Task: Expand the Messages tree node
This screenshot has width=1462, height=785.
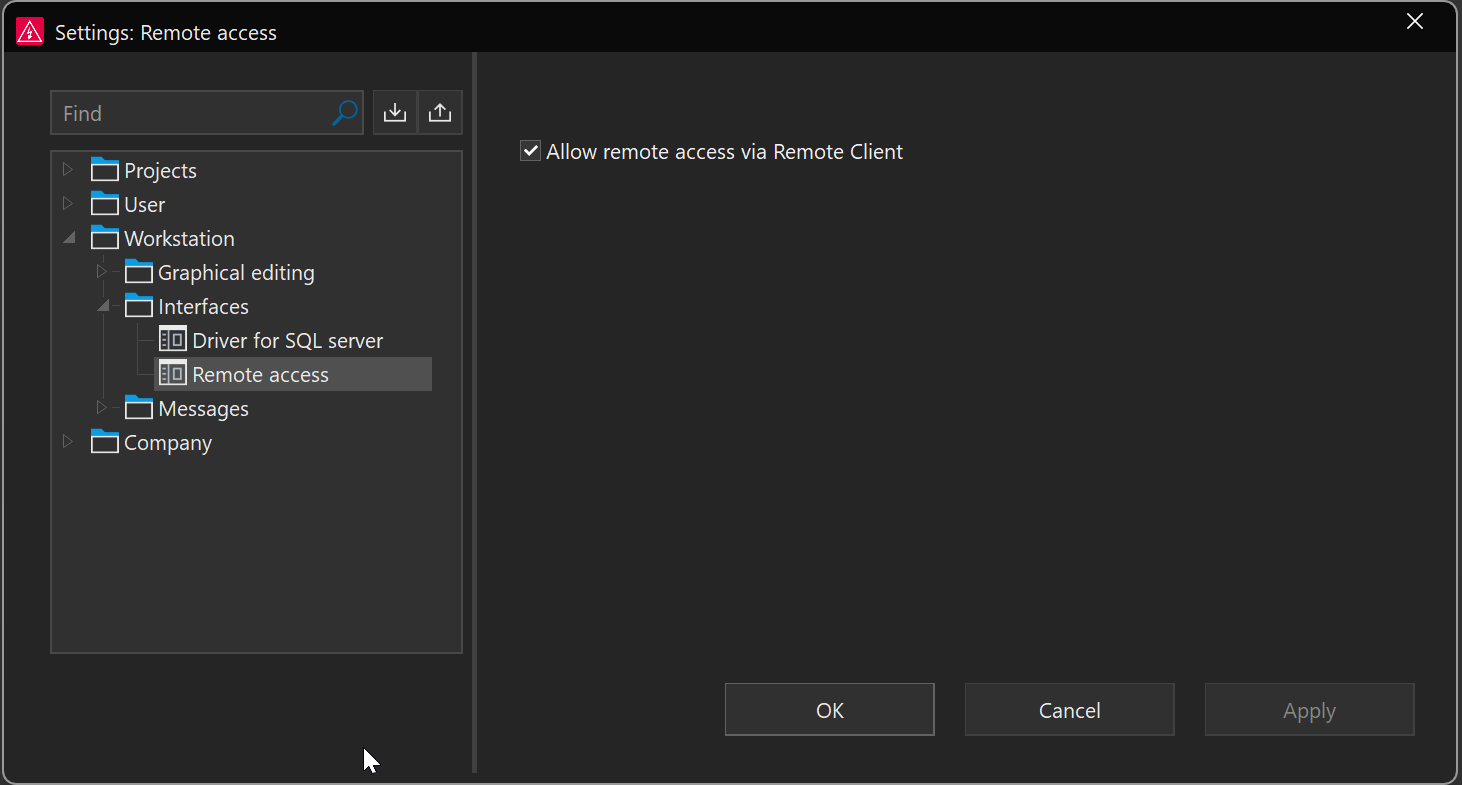Action: 101,408
